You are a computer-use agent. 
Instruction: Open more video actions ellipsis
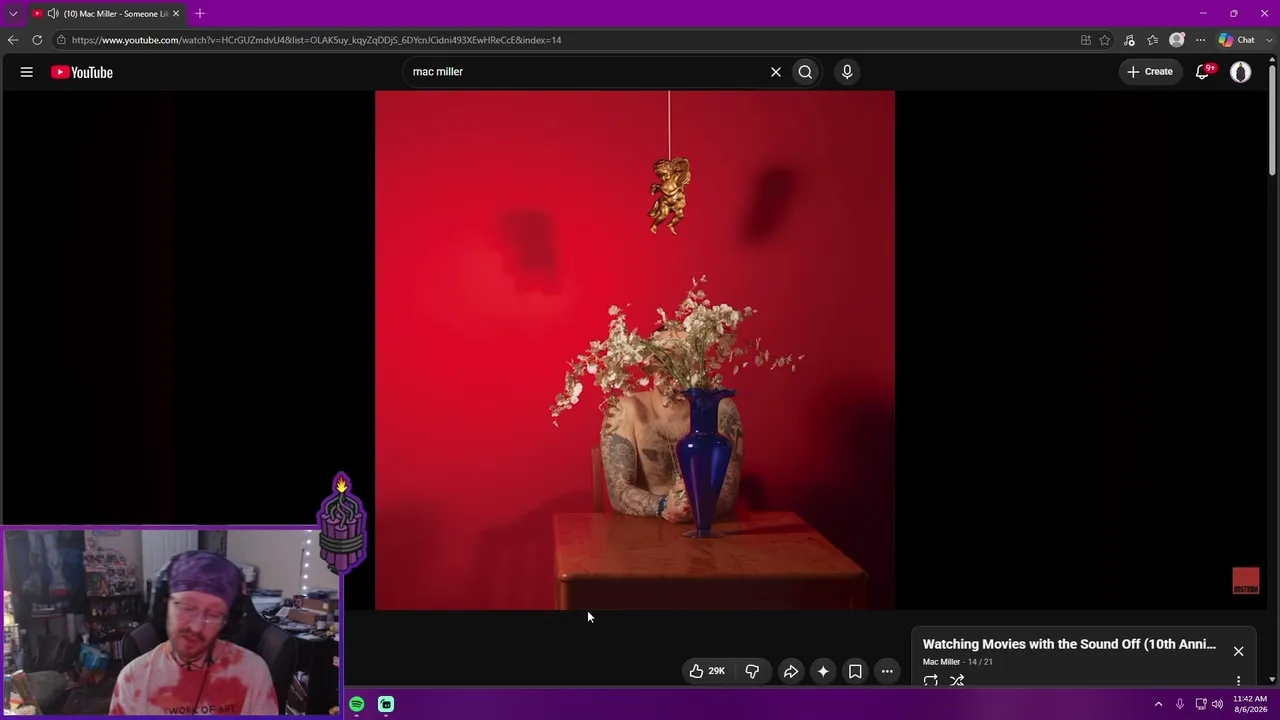tap(887, 671)
